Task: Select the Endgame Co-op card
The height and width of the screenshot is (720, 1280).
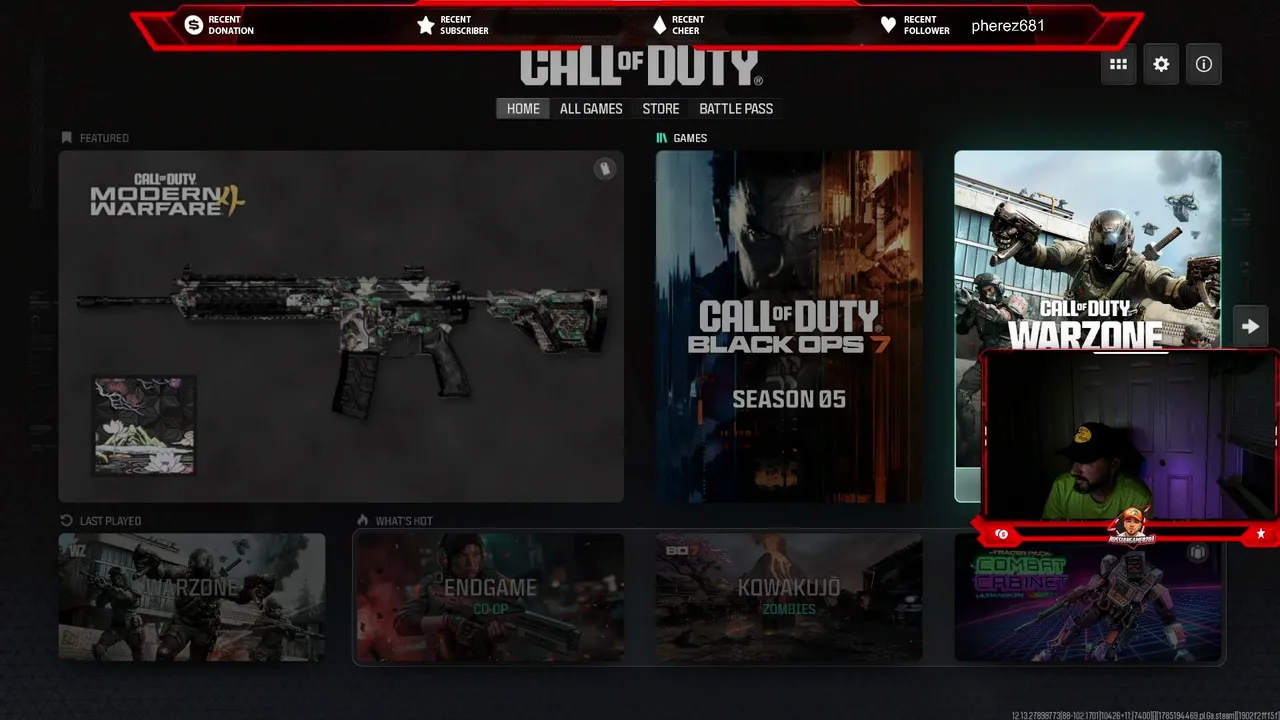Action: pyautogui.click(x=490, y=597)
